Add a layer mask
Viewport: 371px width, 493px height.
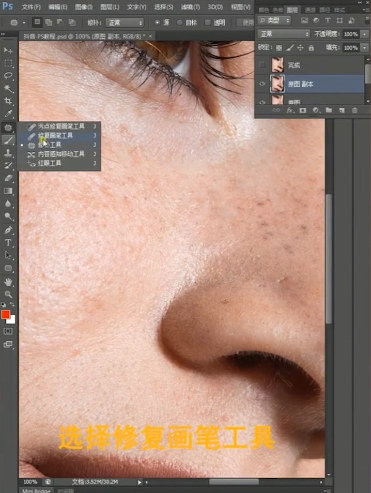(x=303, y=110)
